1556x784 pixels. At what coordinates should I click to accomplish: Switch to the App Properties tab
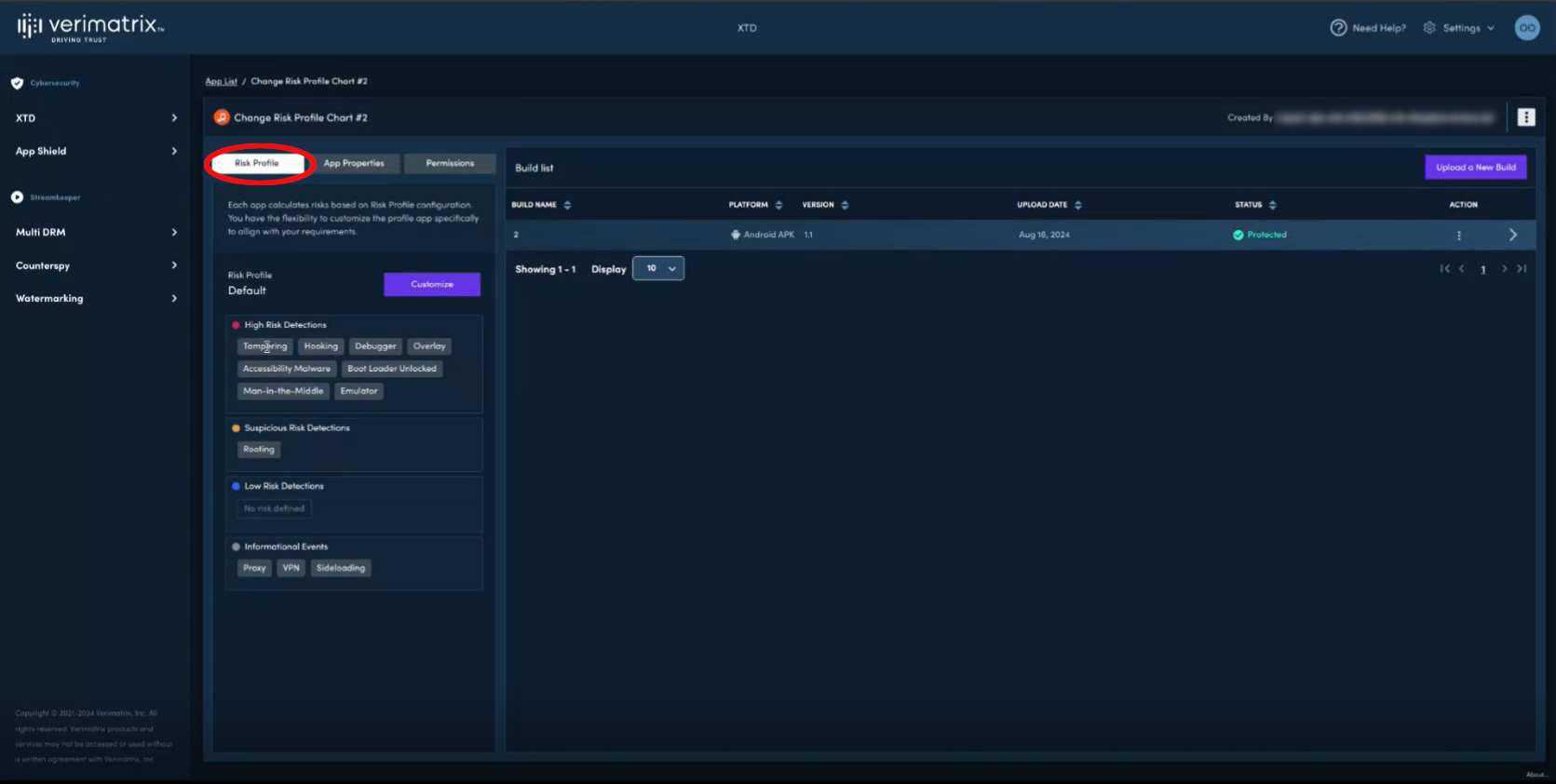354,163
